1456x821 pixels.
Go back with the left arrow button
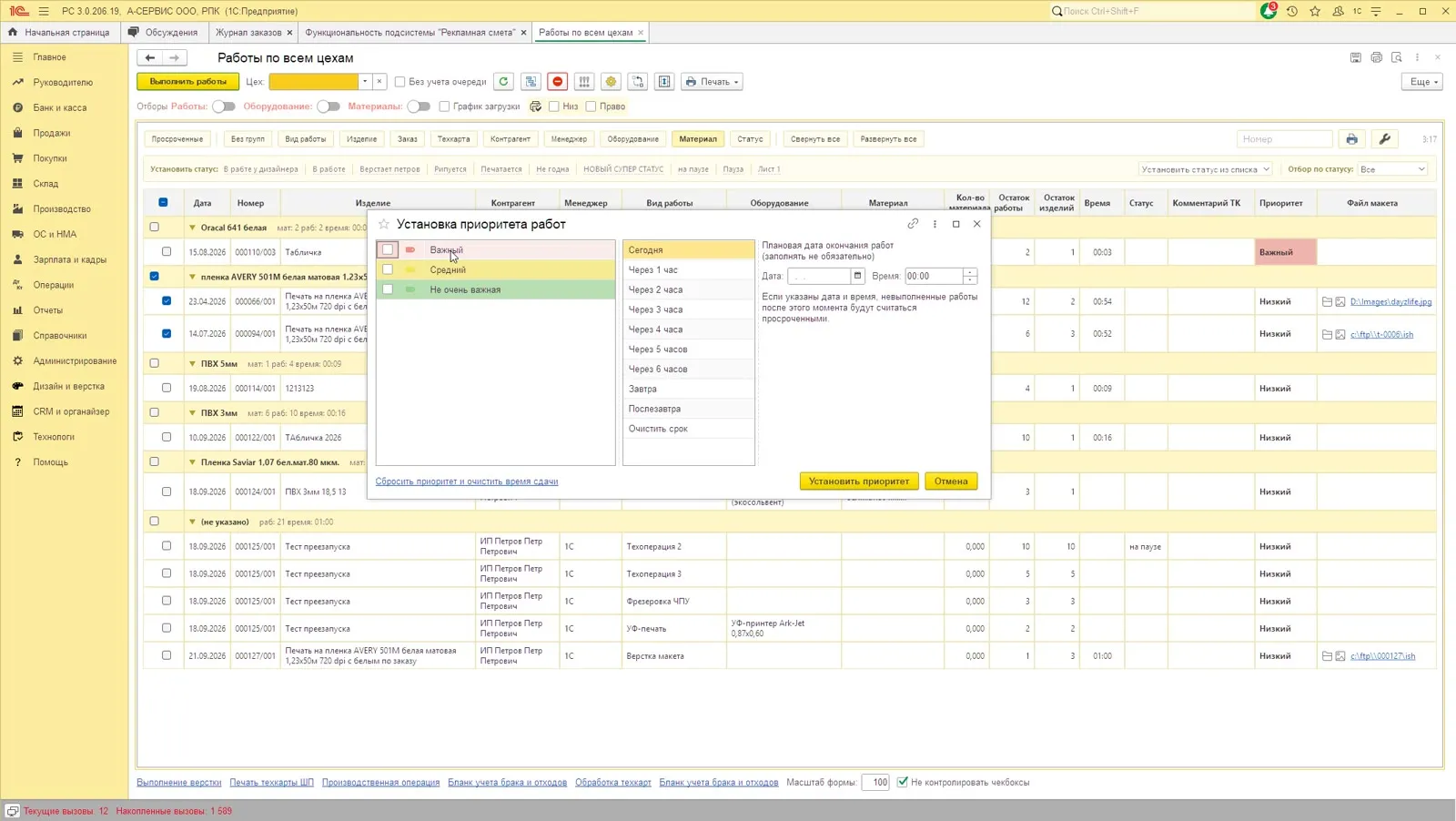click(150, 57)
